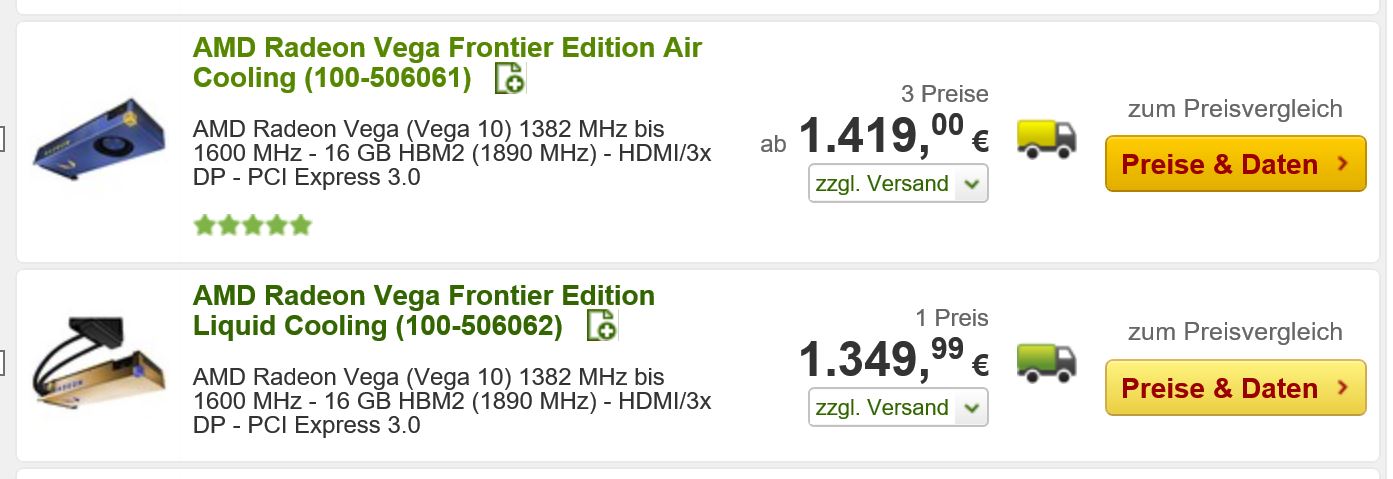
Task: Click the yellow delivery truck icon
Action: click(x=1046, y=138)
